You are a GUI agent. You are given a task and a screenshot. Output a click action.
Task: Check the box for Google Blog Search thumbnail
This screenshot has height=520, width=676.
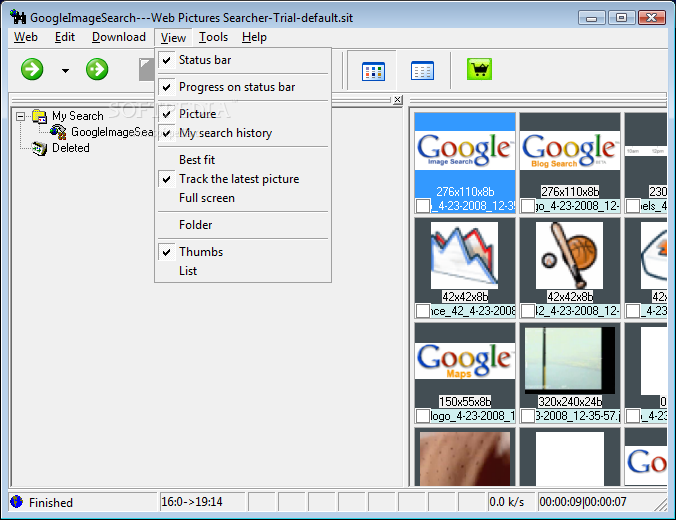click(x=528, y=206)
